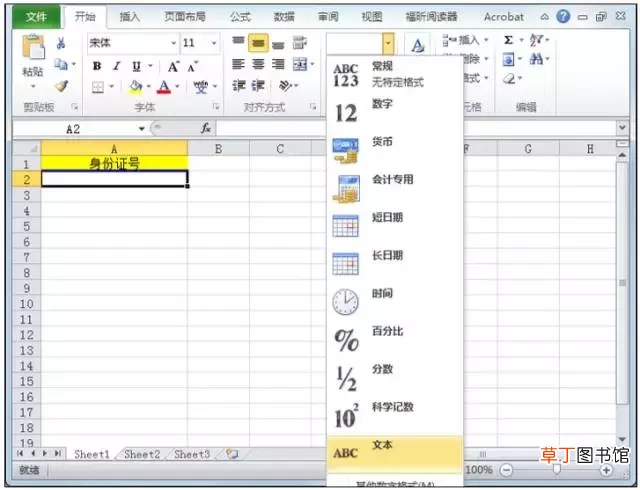
Task: Open the font color dropdown arrow
Action: (x=177, y=87)
